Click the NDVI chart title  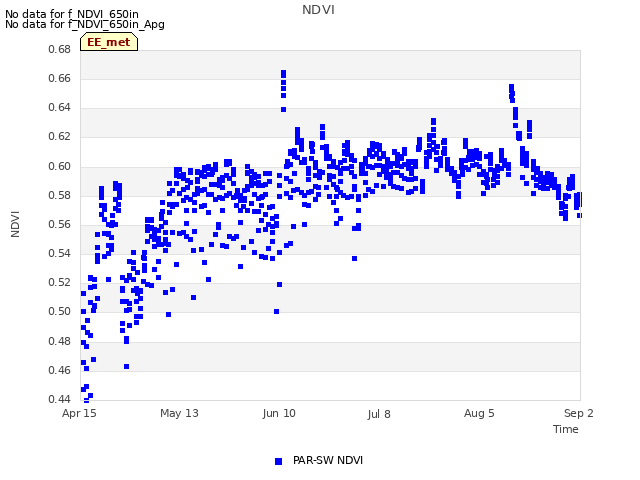[318, 10]
